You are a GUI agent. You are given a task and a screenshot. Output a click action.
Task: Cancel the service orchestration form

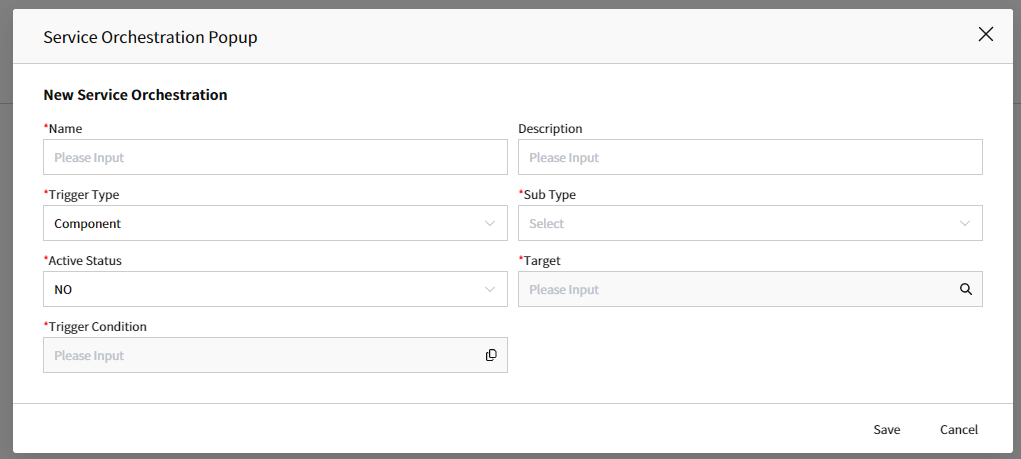tap(958, 430)
